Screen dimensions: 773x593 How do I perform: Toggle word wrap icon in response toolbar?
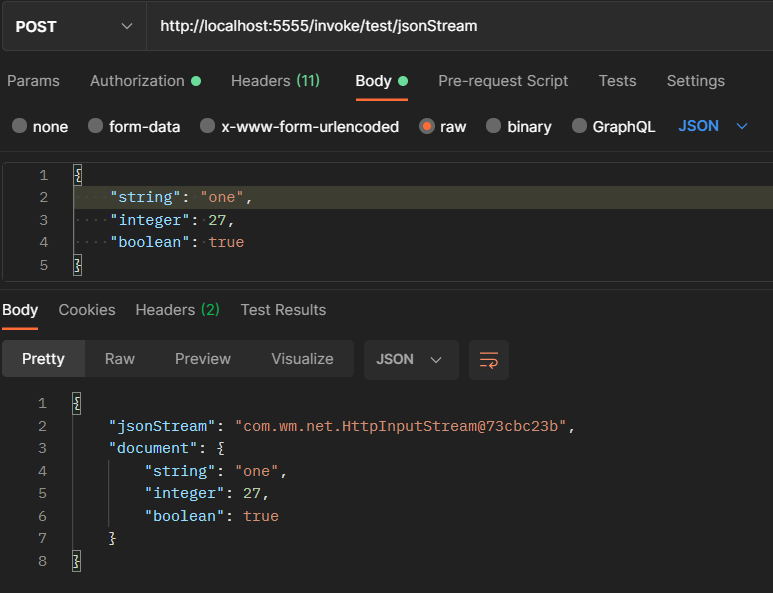489,360
